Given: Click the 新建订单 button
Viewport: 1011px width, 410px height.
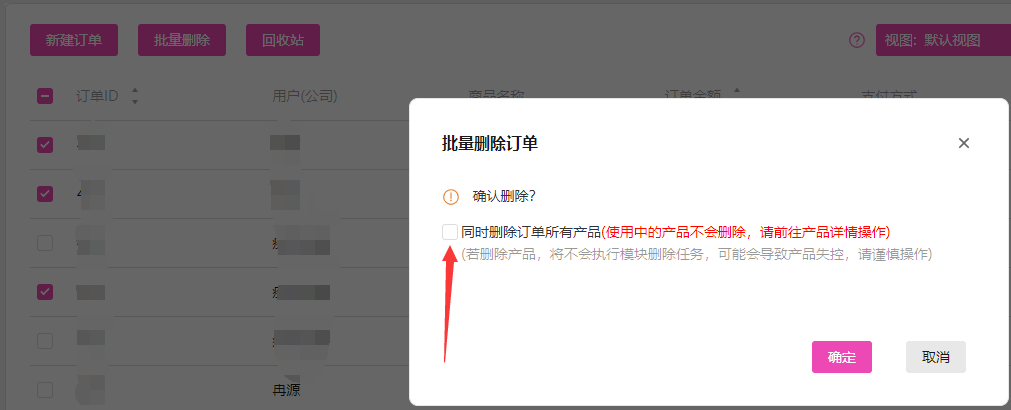Looking at the screenshot, I should [x=74, y=41].
